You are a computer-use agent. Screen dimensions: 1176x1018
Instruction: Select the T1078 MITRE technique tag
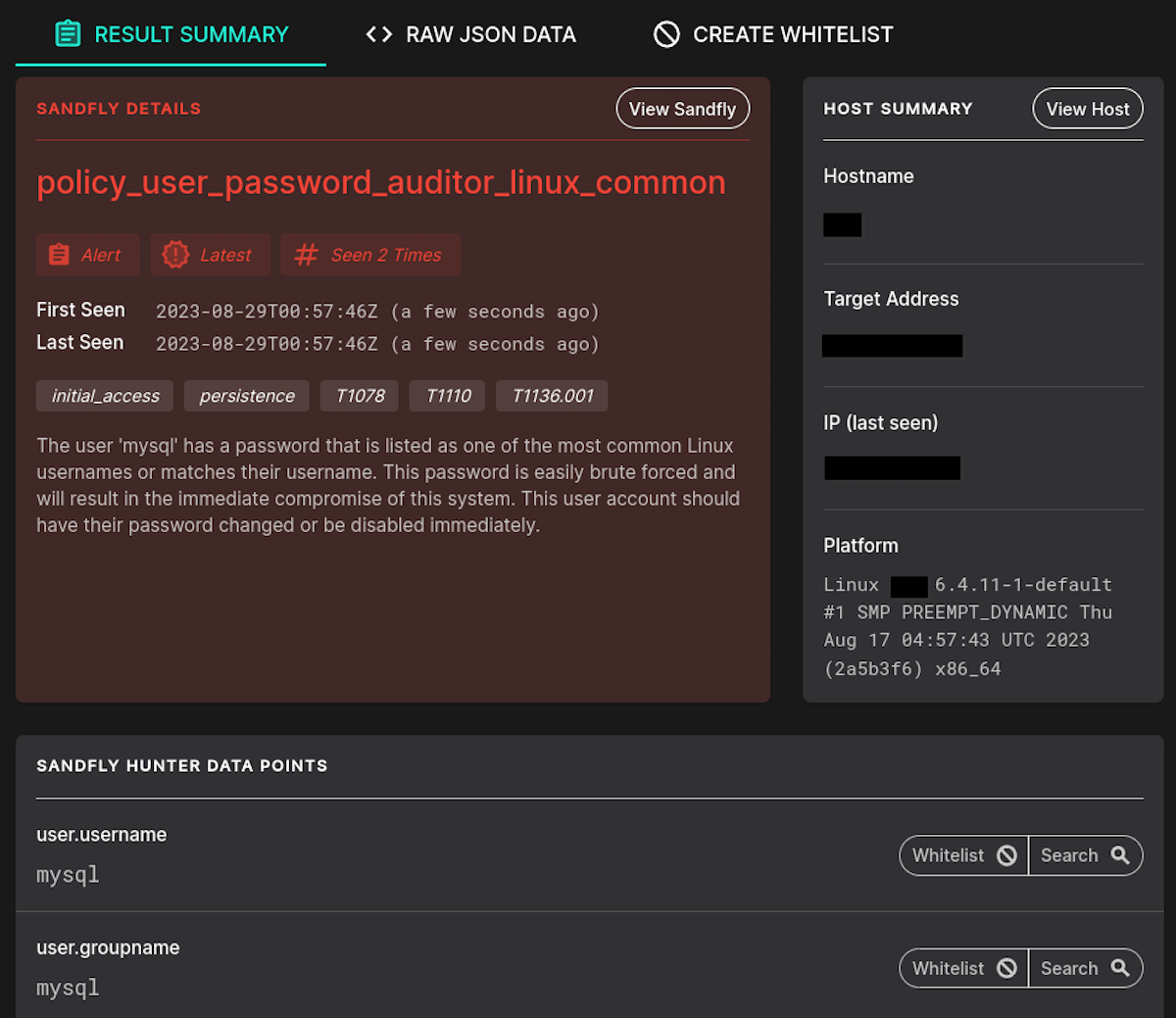(x=359, y=396)
